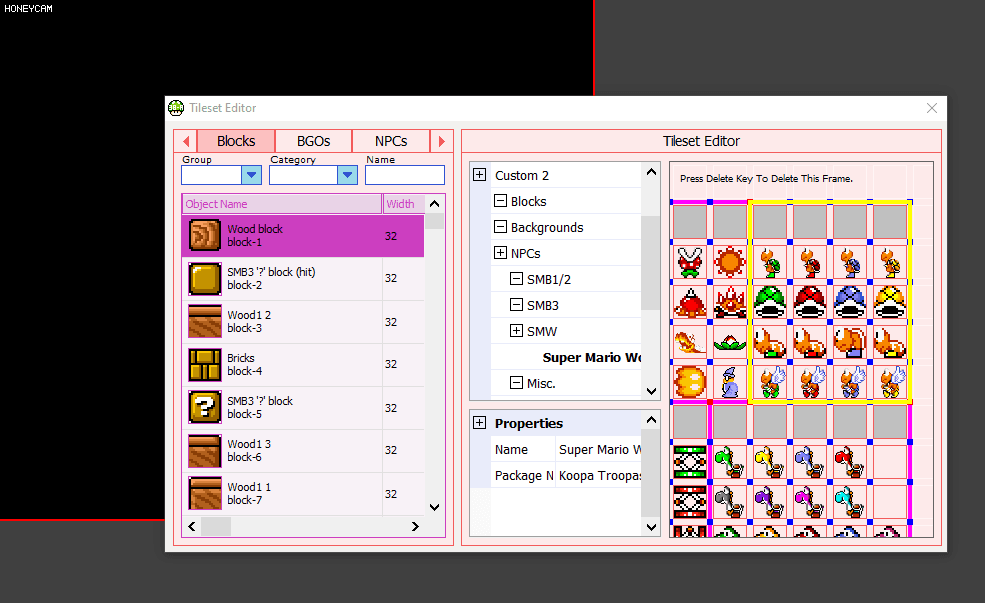
Task: Choose the yellow Yoshi tile
Action: pos(770,462)
